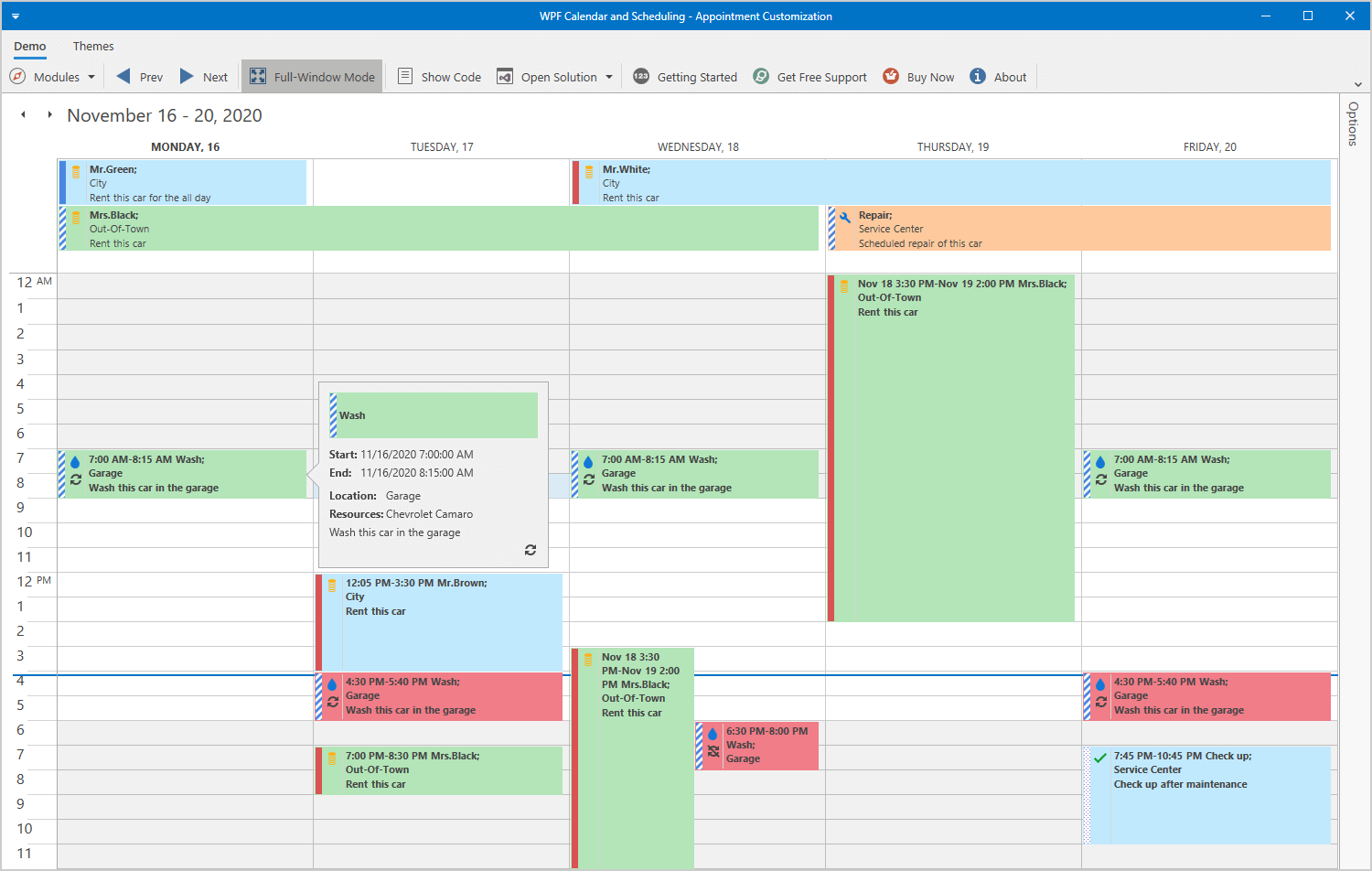Select the Demo tab
Viewport: 1372px width, 871px height.
pyautogui.click(x=30, y=47)
